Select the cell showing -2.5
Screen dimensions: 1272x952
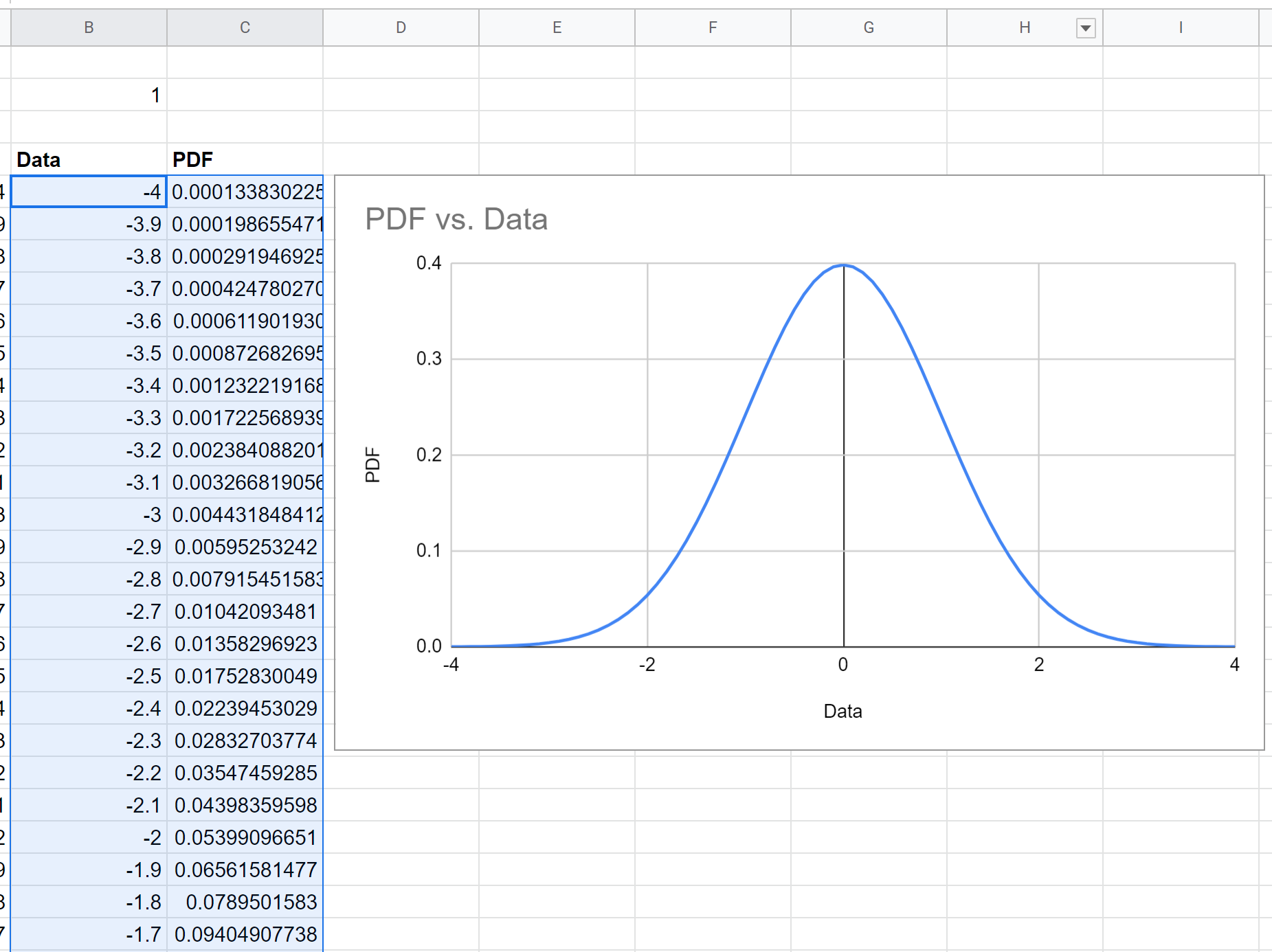(89, 676)
